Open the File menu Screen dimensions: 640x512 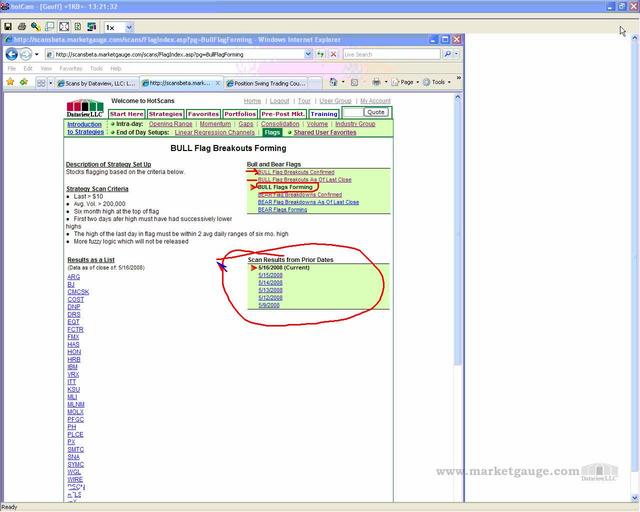point(11,69)
